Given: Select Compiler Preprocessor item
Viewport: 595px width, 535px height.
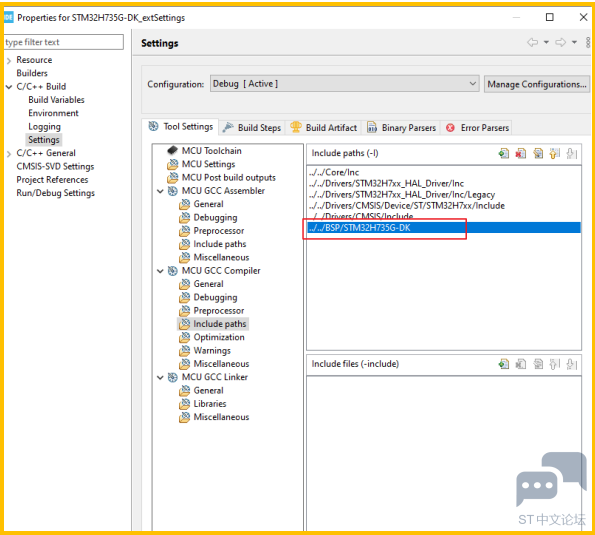Looking at the screenshot, I should 219,310.
